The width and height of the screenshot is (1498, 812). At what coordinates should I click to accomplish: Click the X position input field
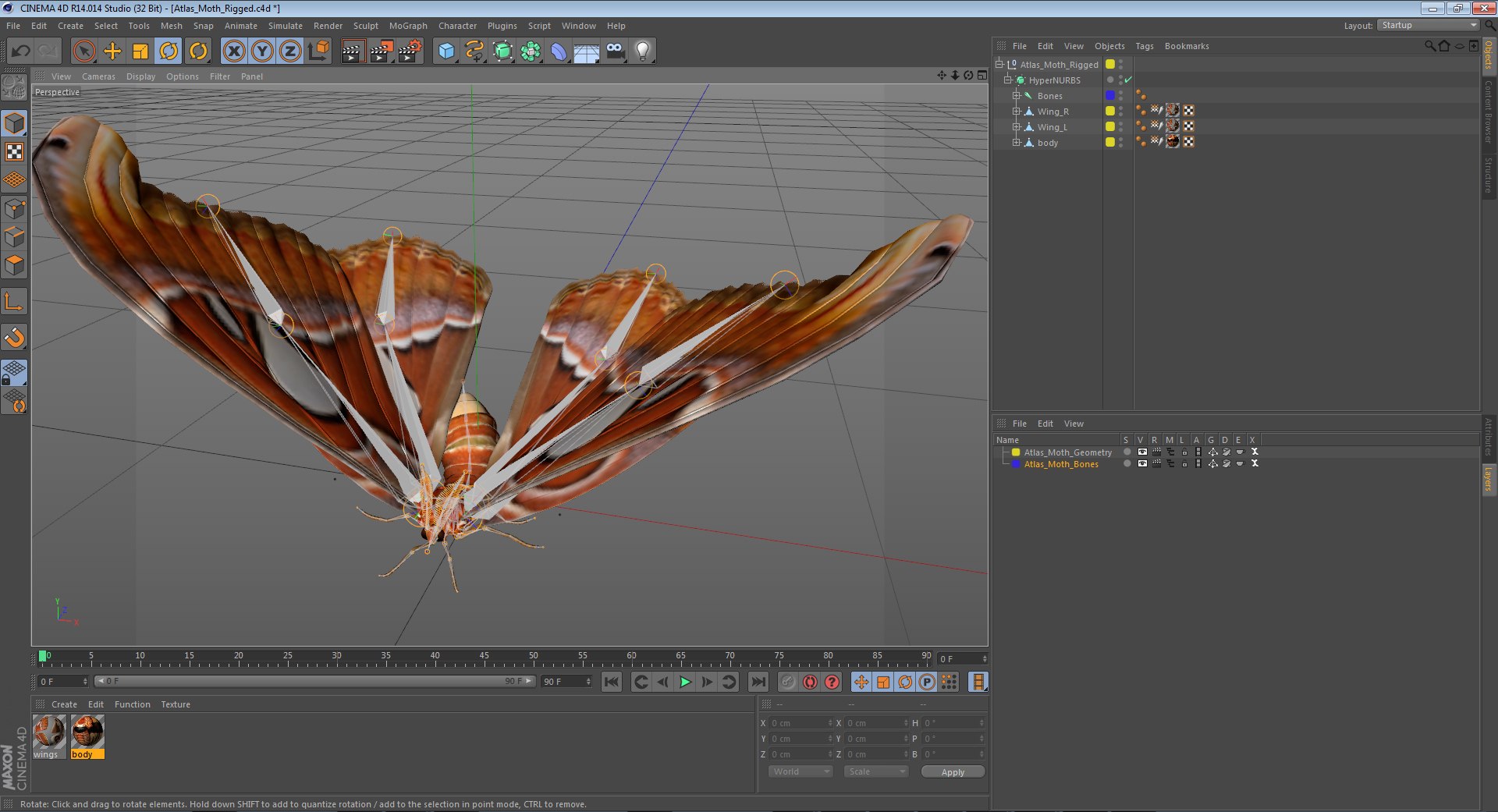tap(801, 723)
